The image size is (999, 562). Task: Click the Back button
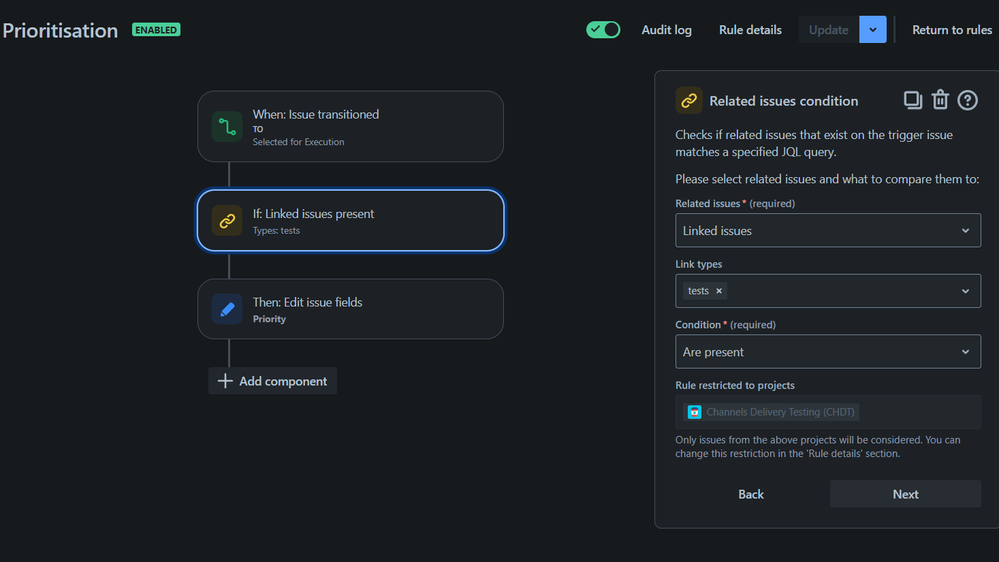pyautogui.click(x=751, y=494)
